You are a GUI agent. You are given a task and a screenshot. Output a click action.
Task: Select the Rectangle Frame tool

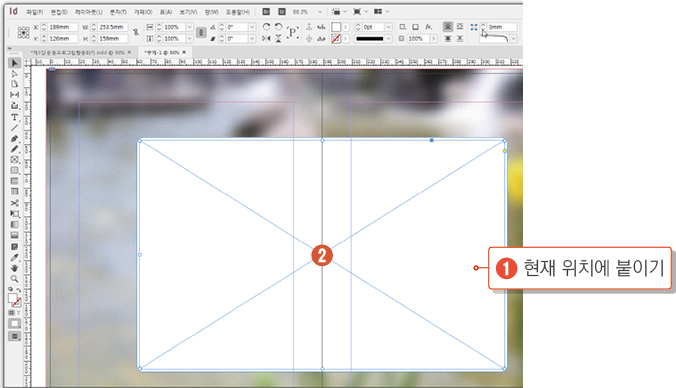14,160
